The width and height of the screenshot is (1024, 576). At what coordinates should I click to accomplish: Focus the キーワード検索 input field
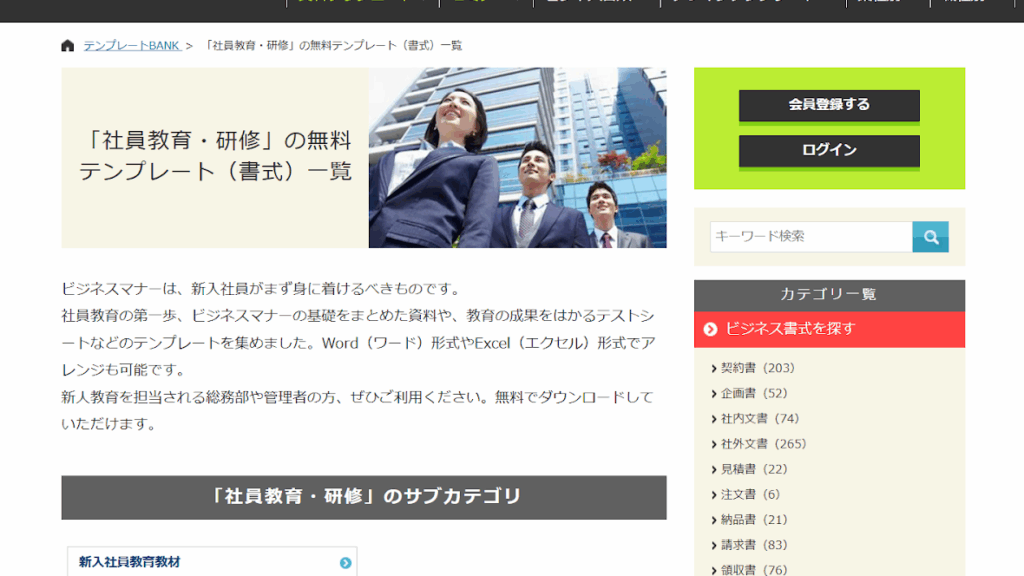pos(810,237)
